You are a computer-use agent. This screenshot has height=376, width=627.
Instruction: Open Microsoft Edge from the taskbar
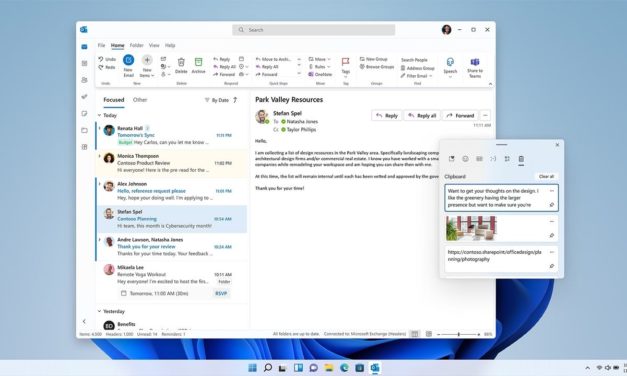344,368
